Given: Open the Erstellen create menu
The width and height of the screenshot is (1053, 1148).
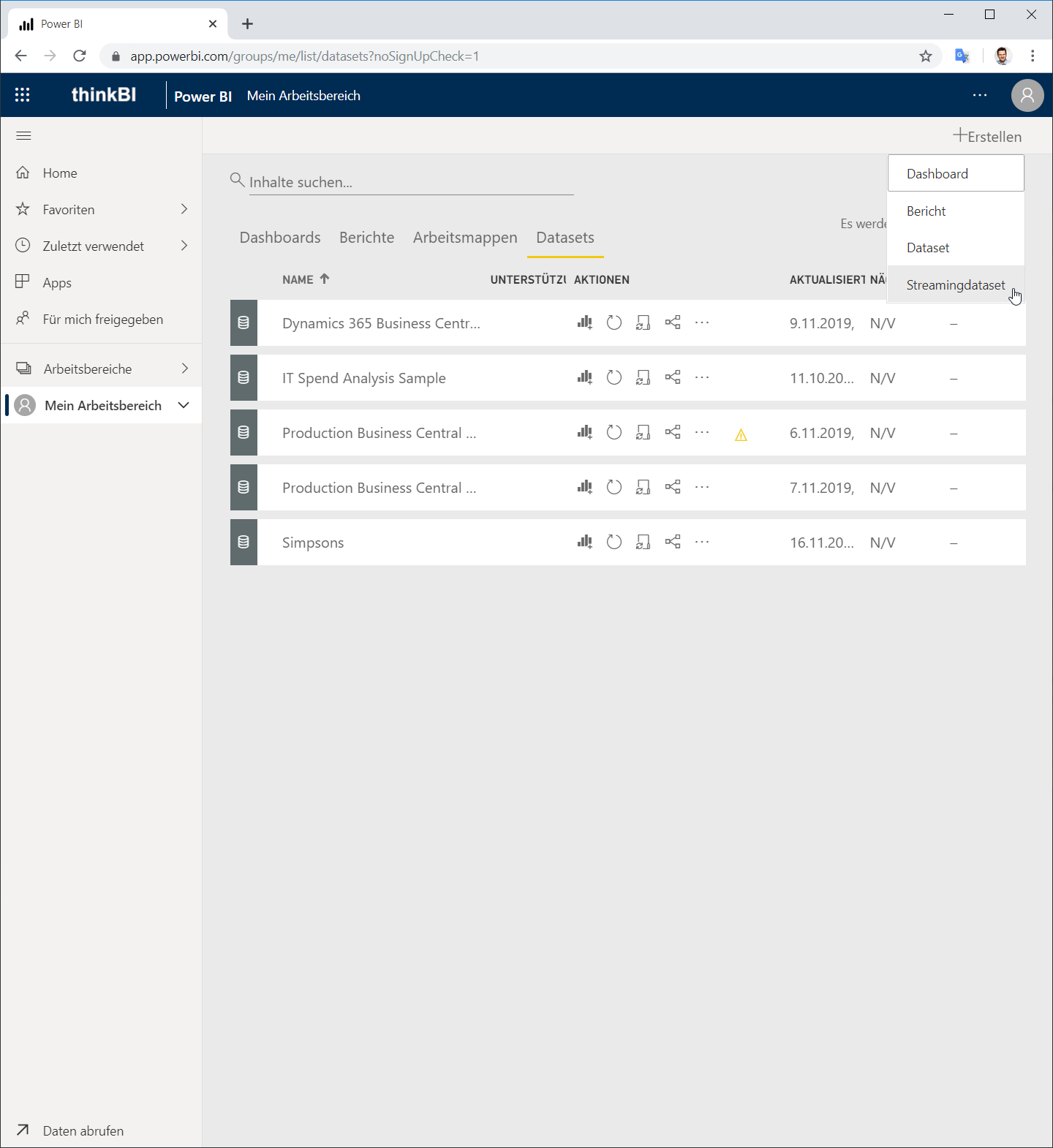Looking at the screenshot, I should click(x=987, y=136).
